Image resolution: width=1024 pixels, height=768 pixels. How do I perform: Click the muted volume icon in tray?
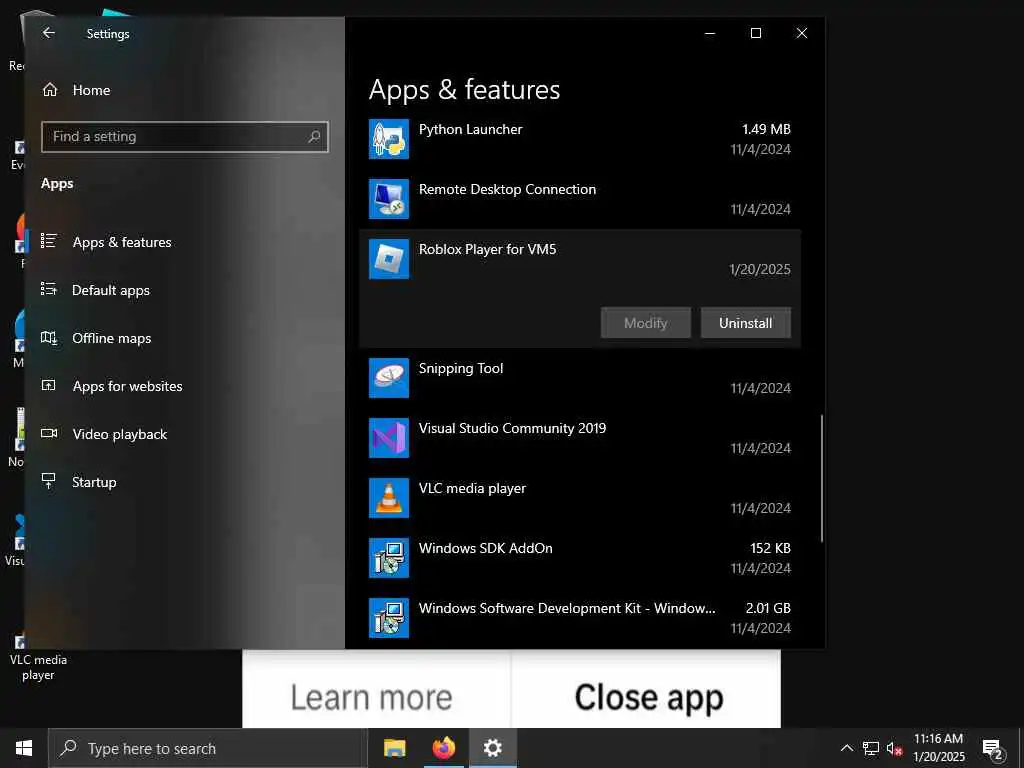(895, 749)
